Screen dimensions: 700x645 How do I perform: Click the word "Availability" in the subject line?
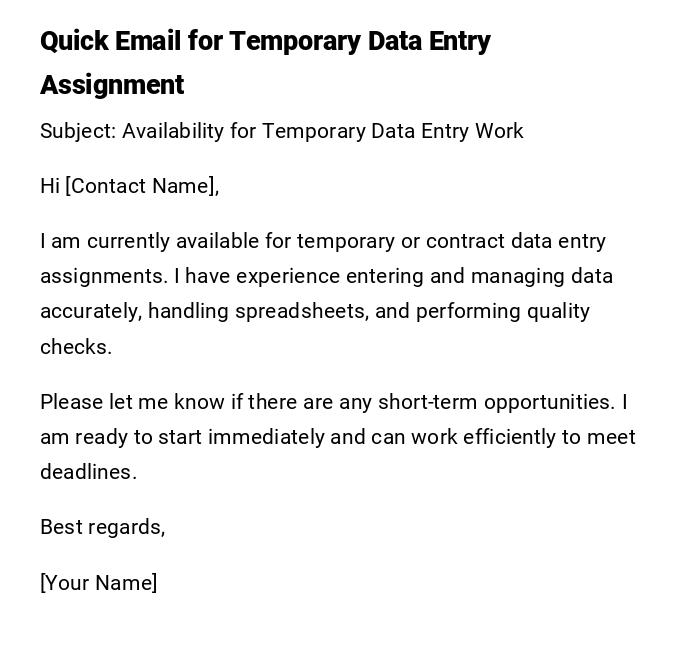click(x=172, y=132)
